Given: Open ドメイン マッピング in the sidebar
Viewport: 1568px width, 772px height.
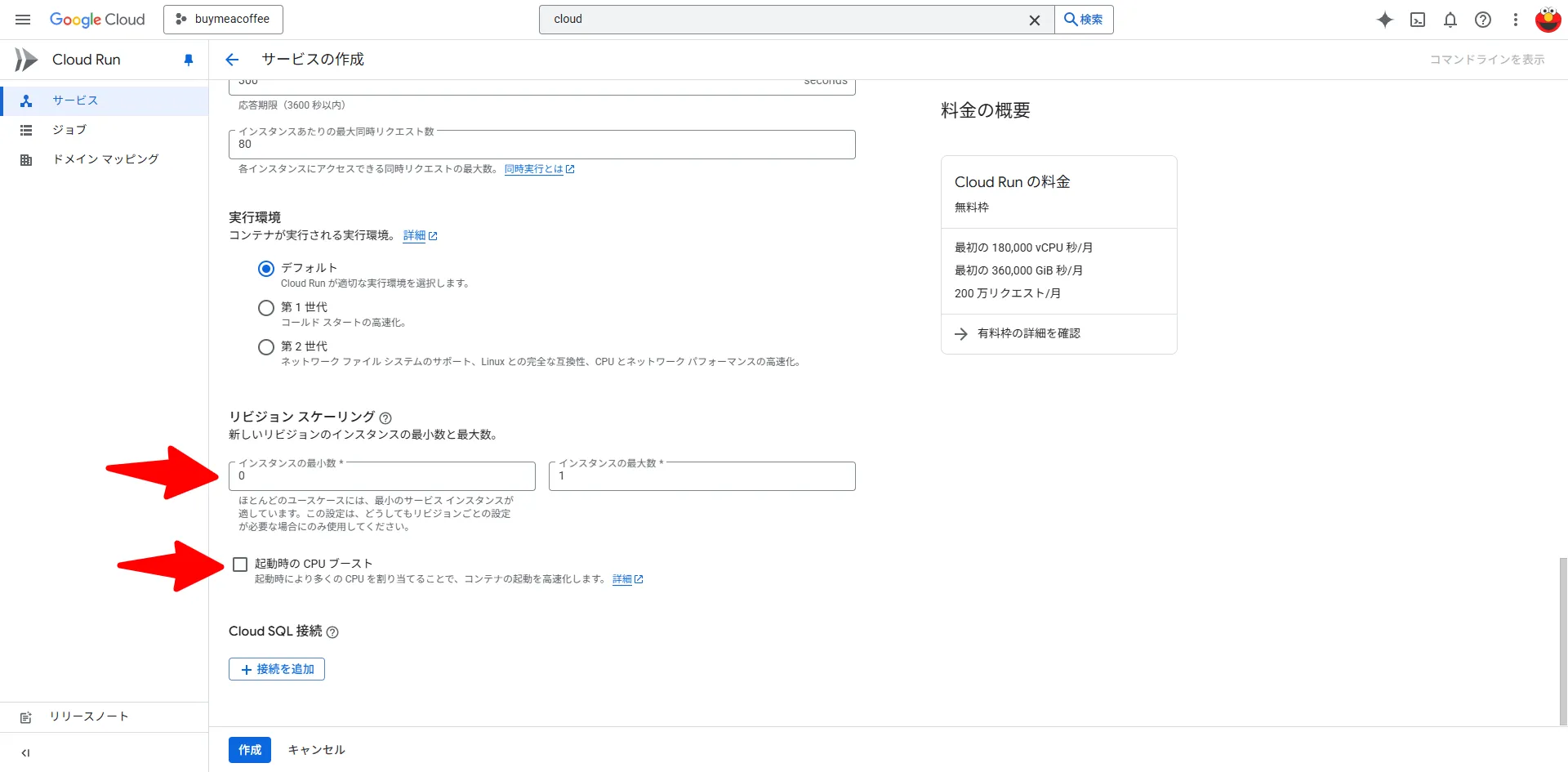Looking at the screenshot, I should [x=105, y=159].
